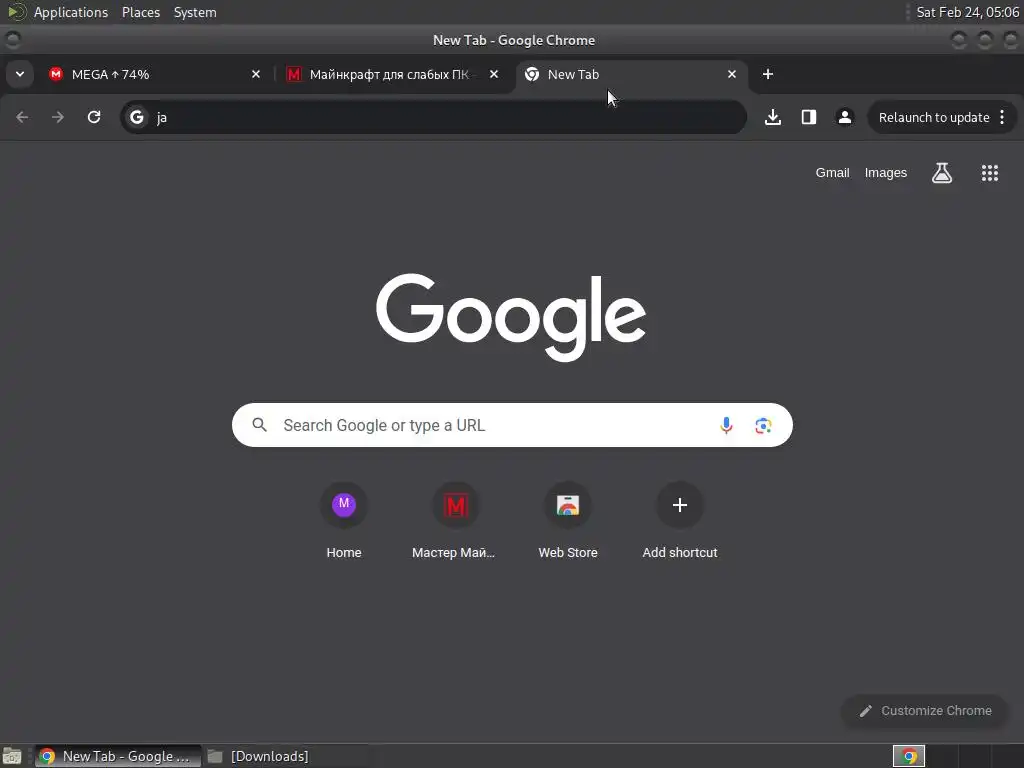Open the Google apps grid

click(x=989, y=173)
